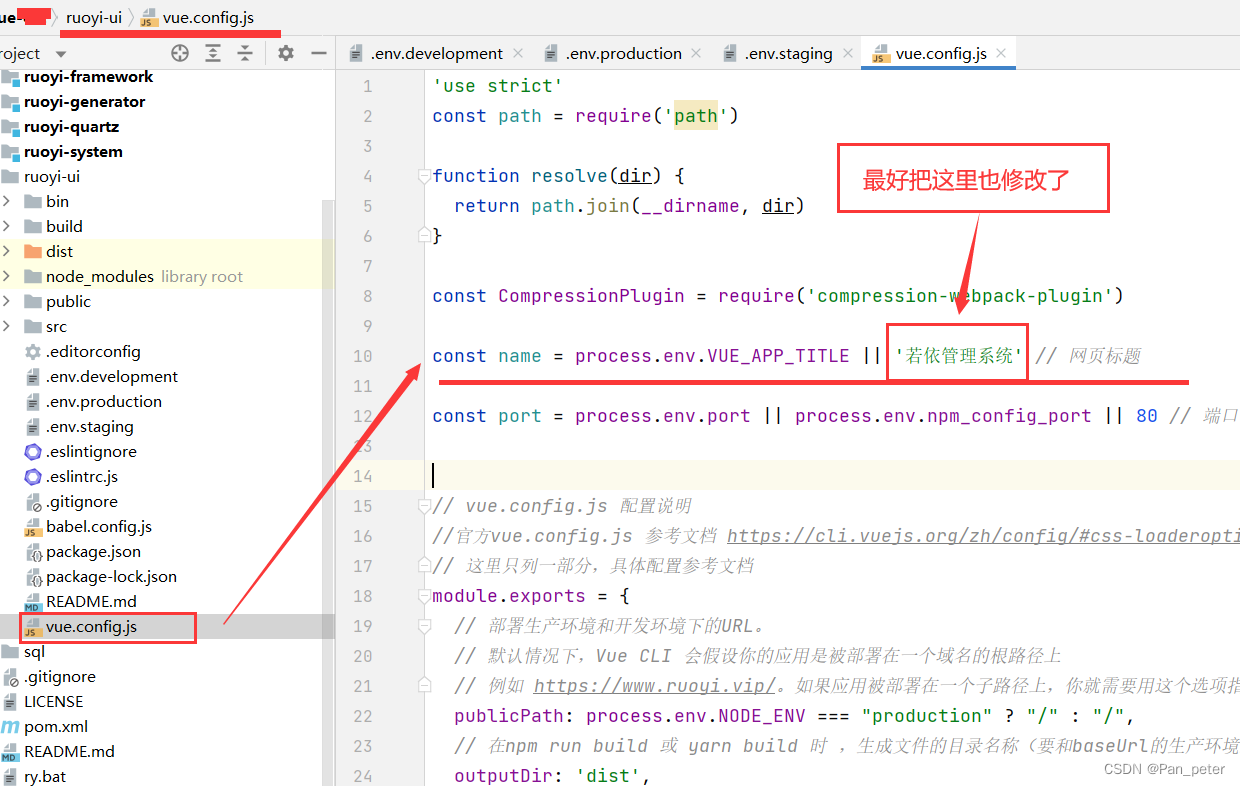Click the locate/select opened file target icon
Viewport: 1240px width, 786px height.
[180, 53]
